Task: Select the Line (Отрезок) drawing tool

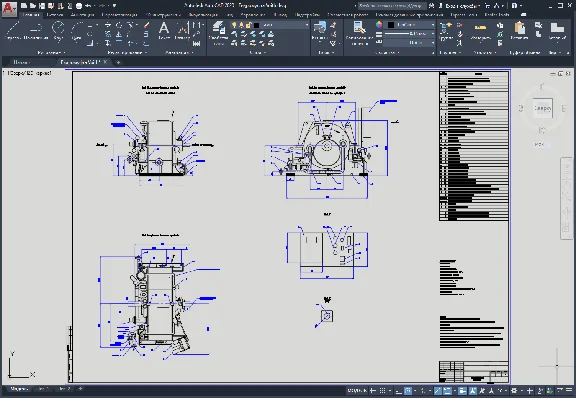Action: tap(13, 30)
